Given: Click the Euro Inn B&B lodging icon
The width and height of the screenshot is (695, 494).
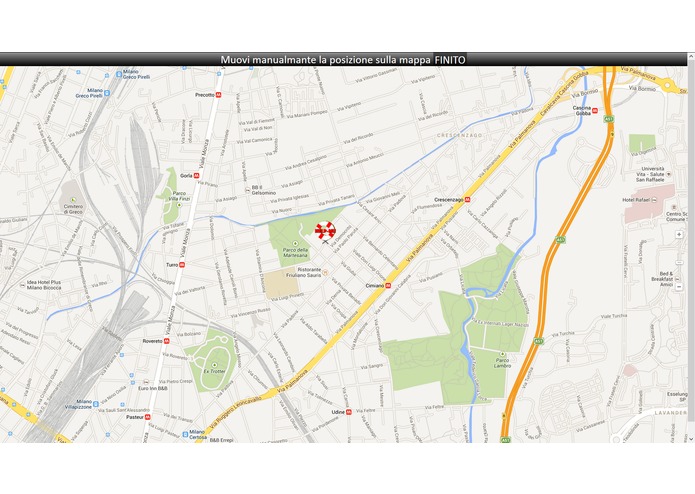Looking at the screenshot, I should point(146,382).
